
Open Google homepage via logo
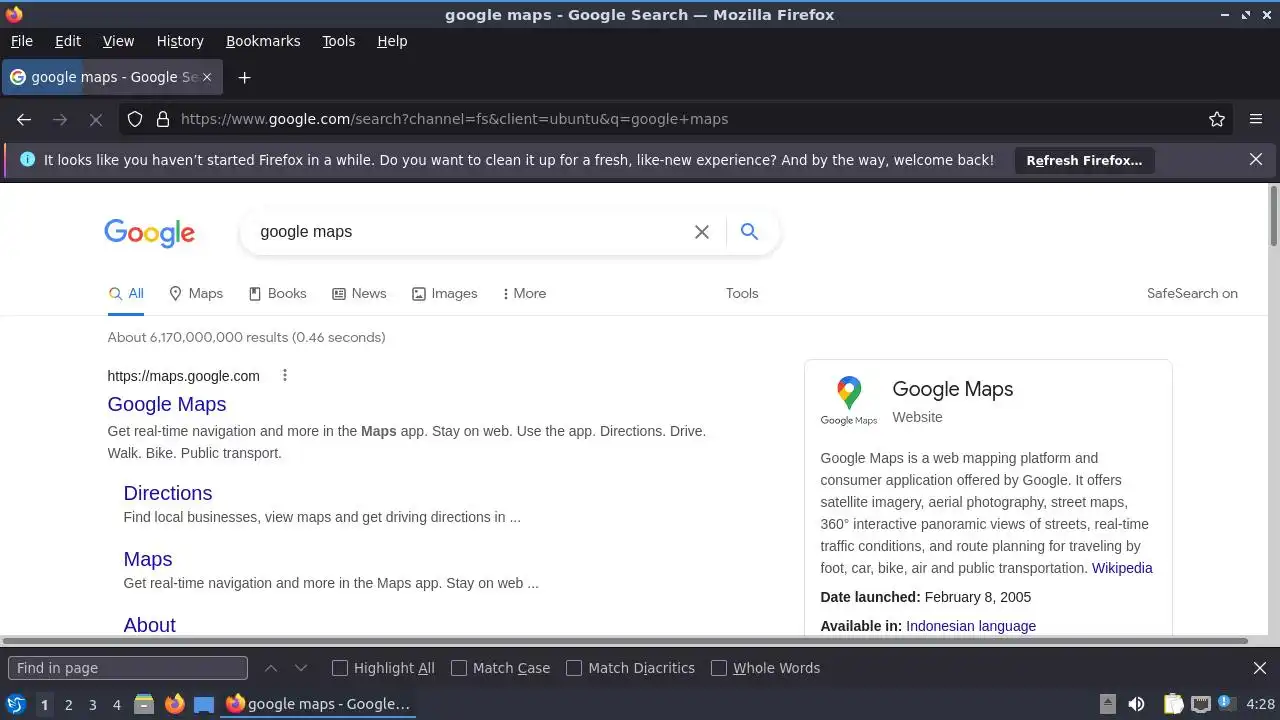[x=150, y=233]
